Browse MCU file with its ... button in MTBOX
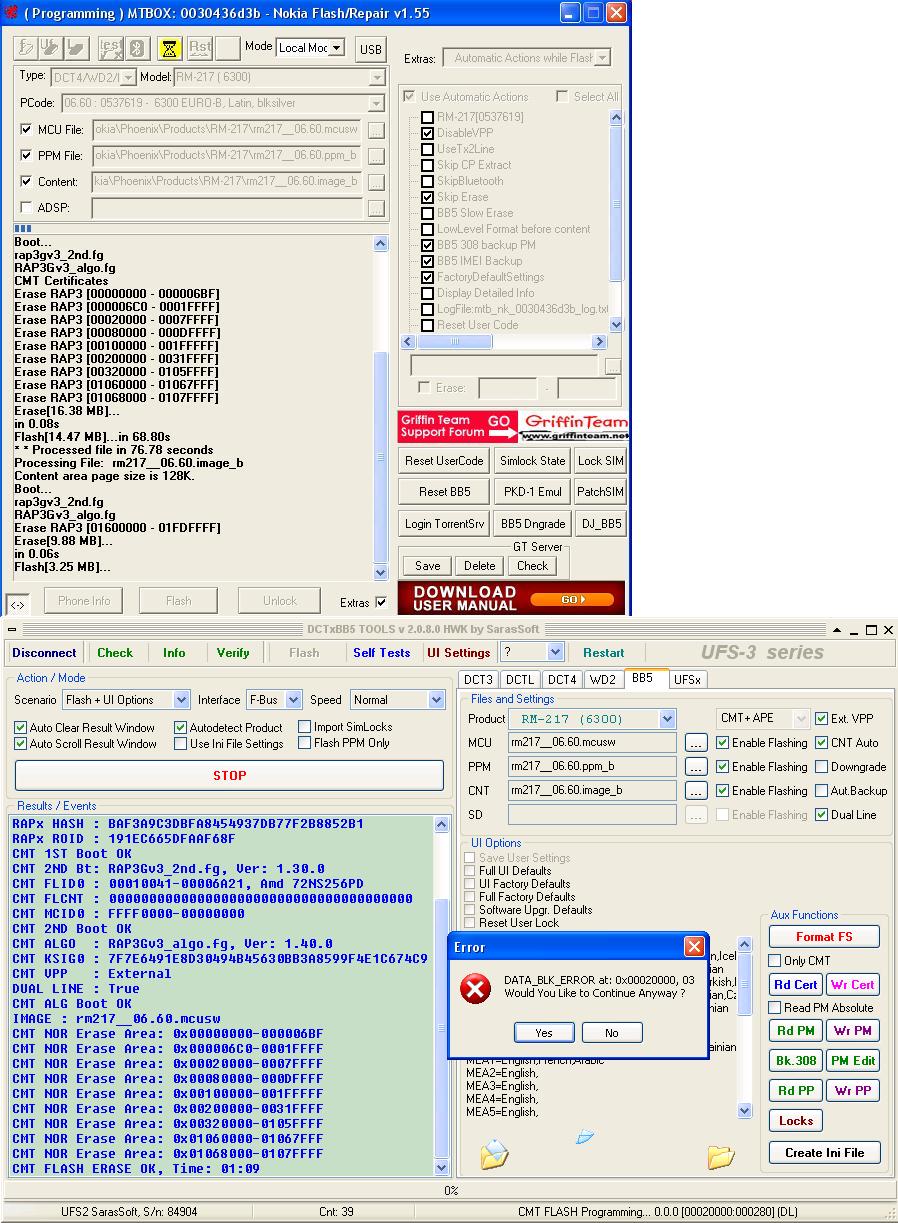 click(x=376, y=130)
